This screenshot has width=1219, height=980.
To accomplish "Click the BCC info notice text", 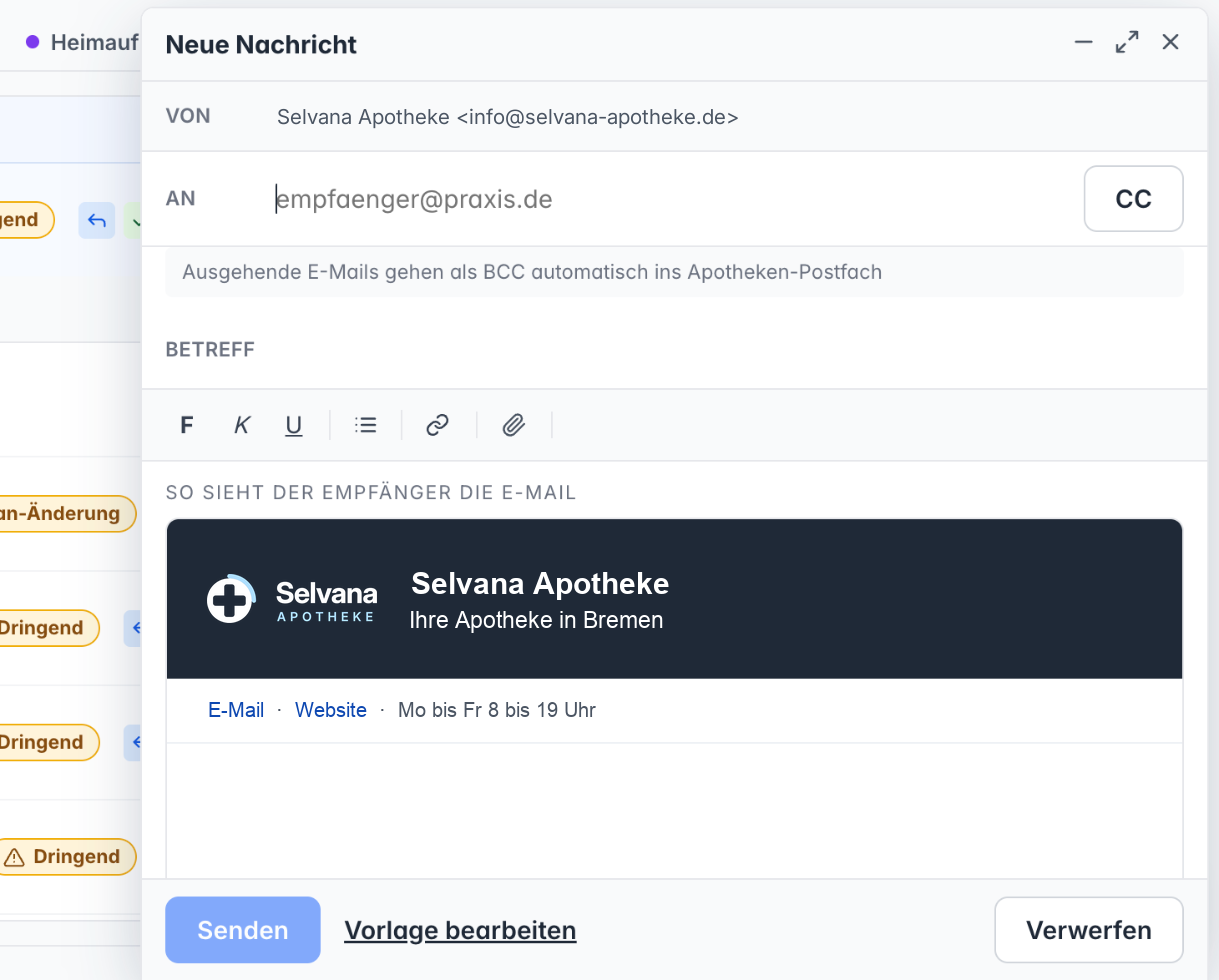I will [x=532, y=272].
